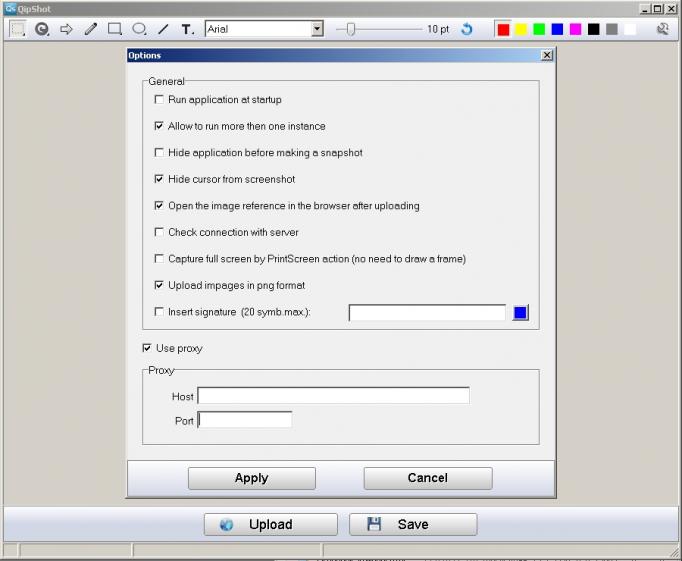Pick the blue toolbar color swatch
Viewport: 682px width, 561px height.
558,29
